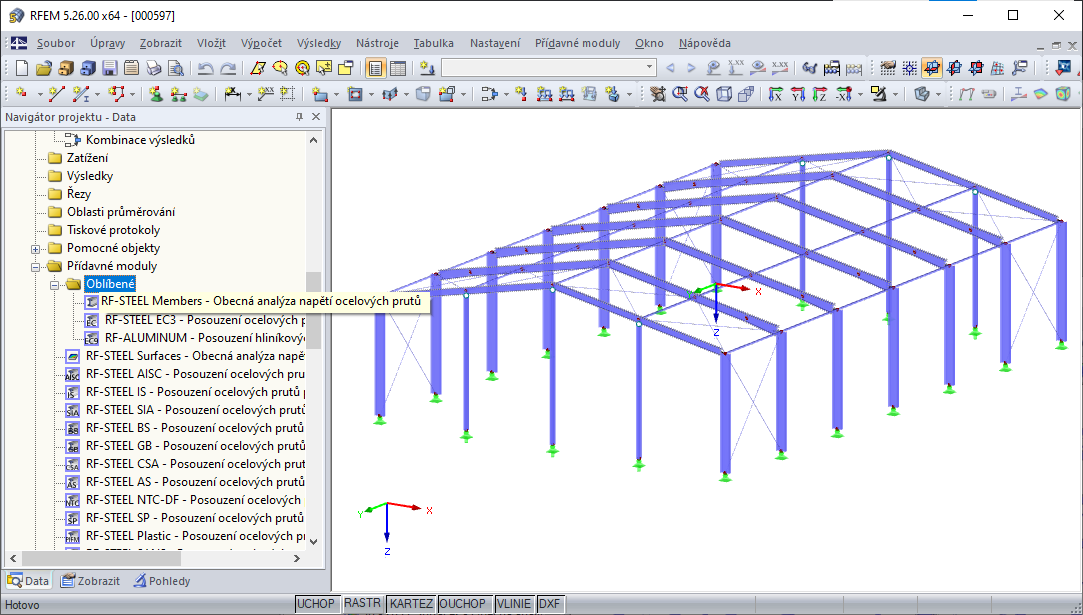Open dropdown arrow next to surface tool
Viewport: 1083px width, 615px height.
[x=336, y=94]
